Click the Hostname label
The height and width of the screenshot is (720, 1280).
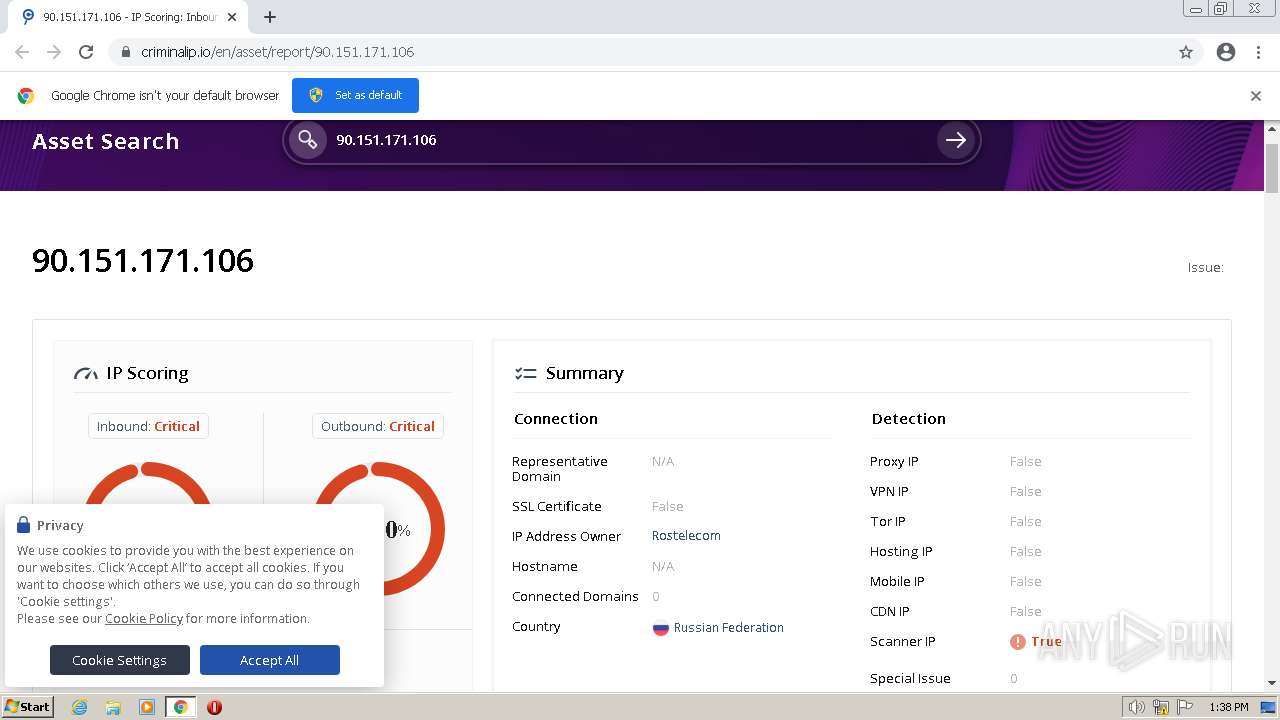(x=545, y=567)
